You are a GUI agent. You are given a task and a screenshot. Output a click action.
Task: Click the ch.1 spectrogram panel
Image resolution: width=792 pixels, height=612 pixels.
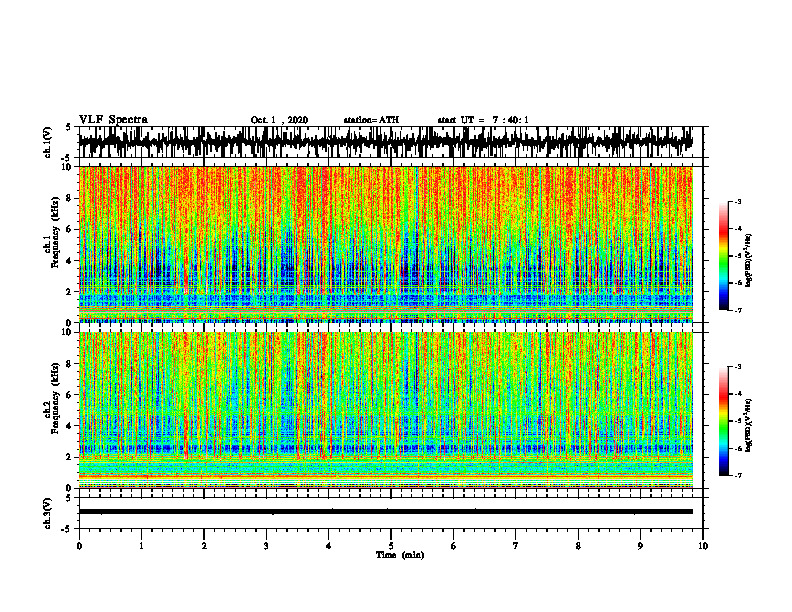386,244
